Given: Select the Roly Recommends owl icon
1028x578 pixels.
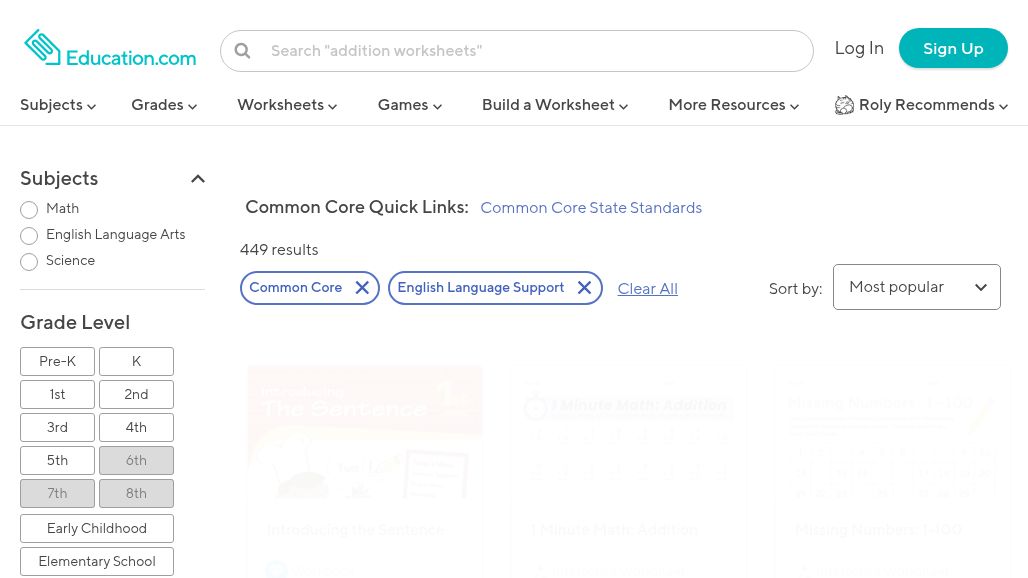Looking at the screenshot, I should pyautogui.click(x=845, y=105).
